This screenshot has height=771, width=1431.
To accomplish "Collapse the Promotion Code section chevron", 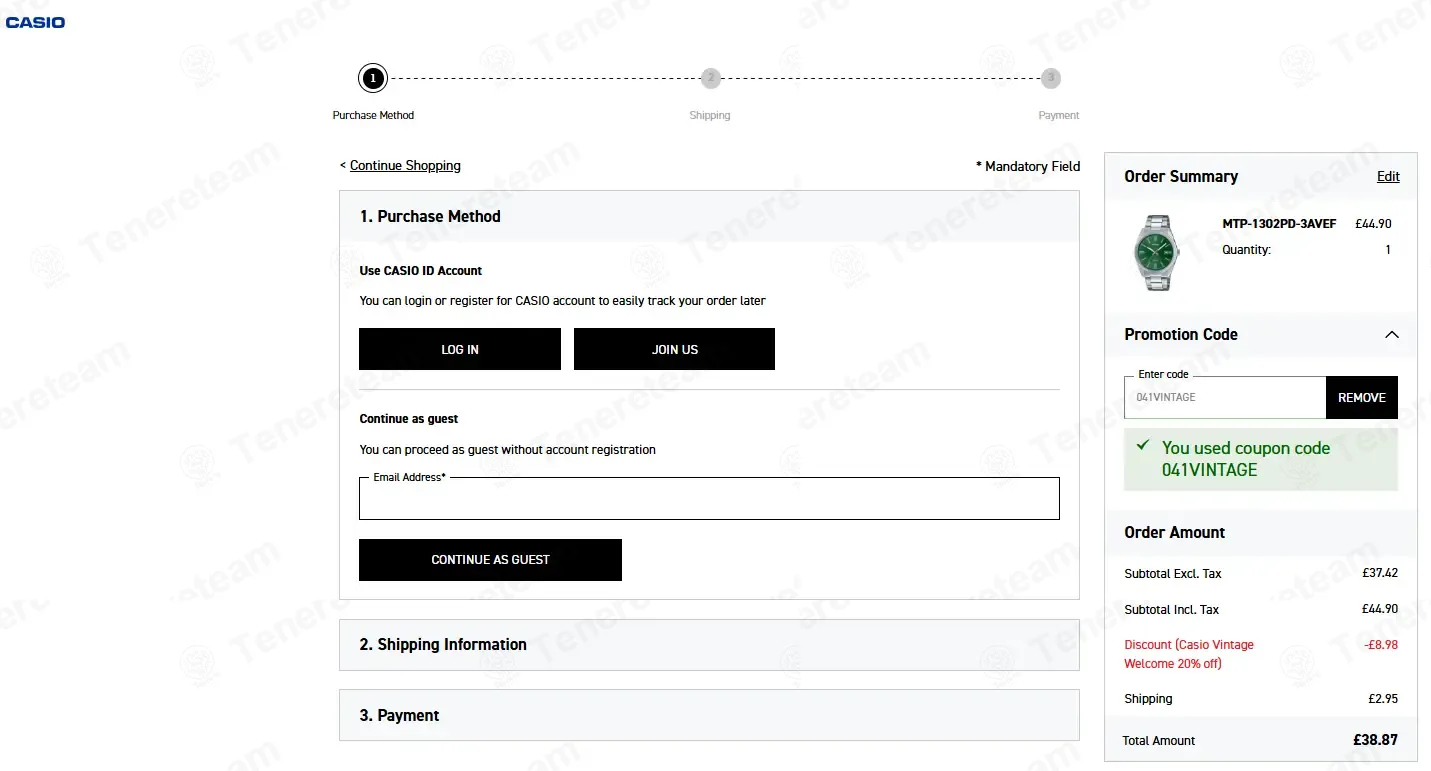I will 1391,335.
